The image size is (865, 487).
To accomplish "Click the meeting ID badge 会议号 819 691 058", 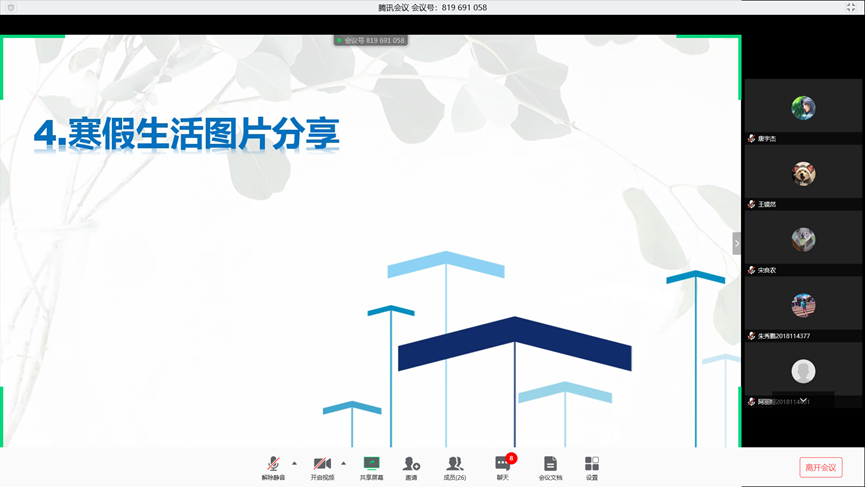I will [371, 40].
